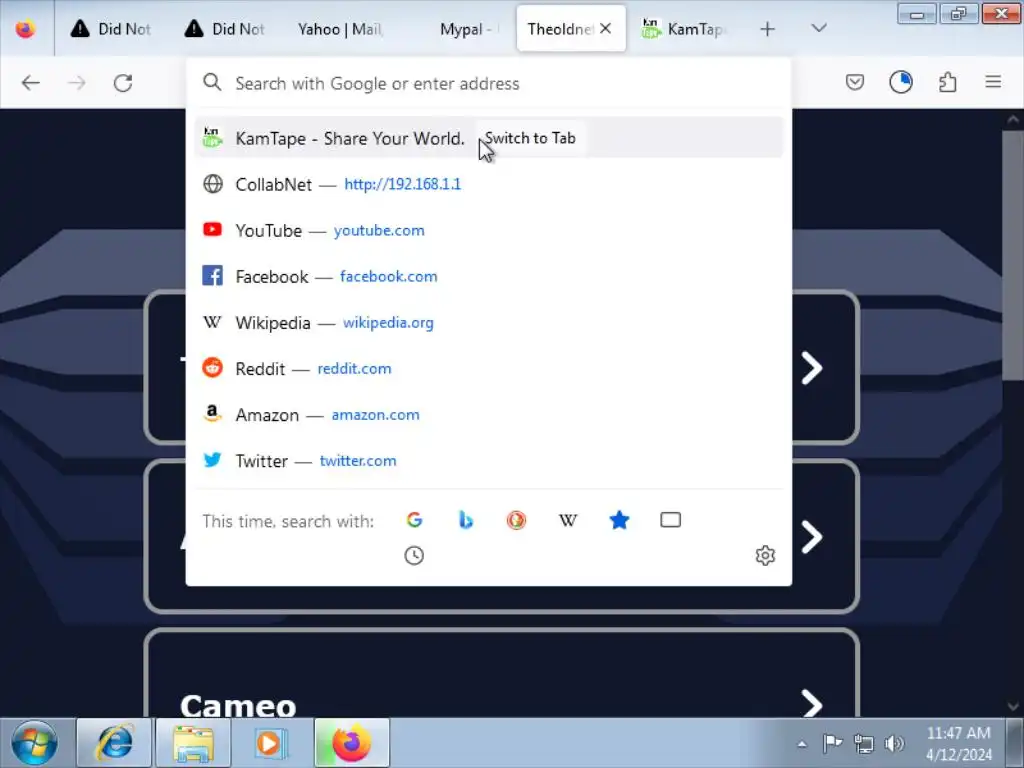Open the YouTube suggestion

tap(488, 231)
